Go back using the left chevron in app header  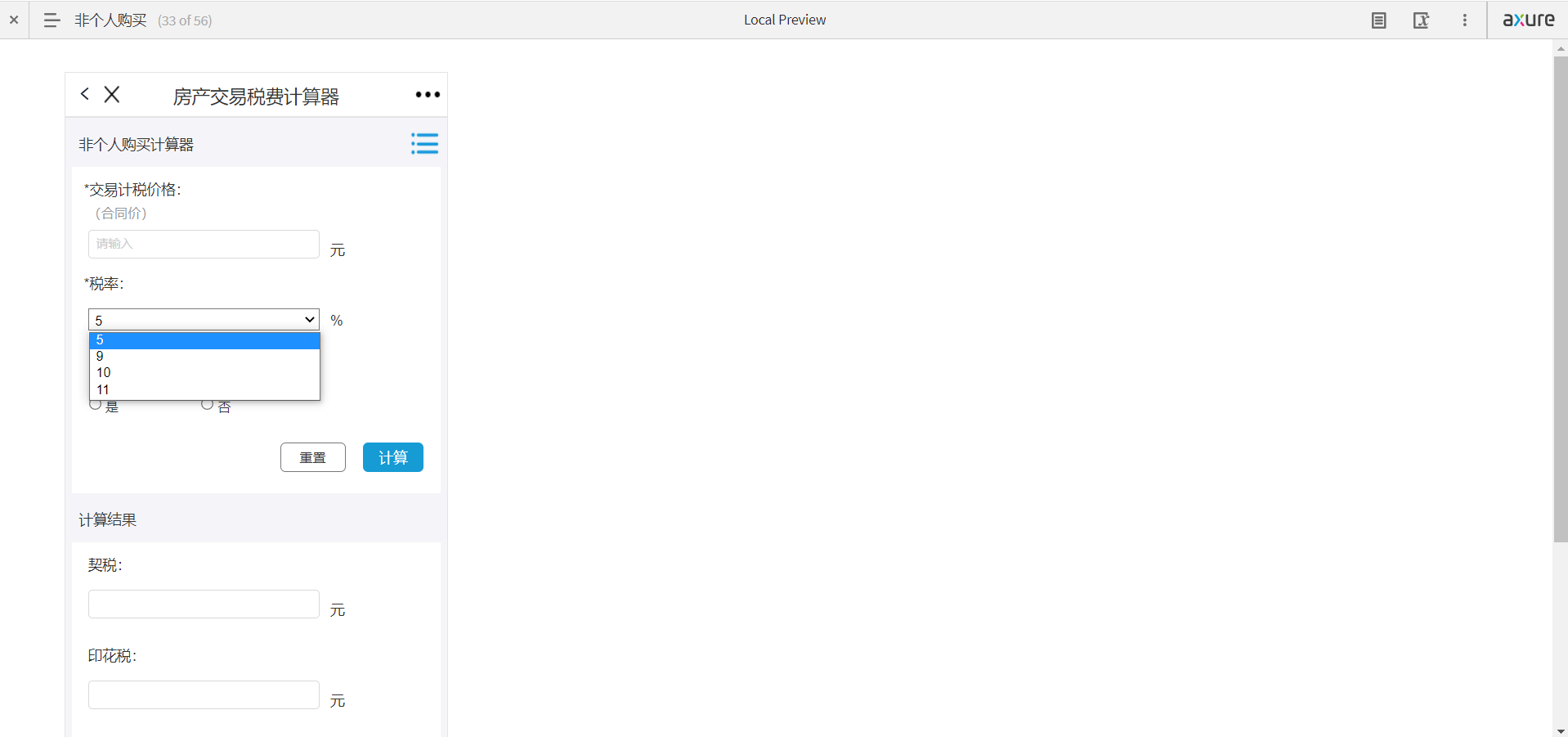[85, 94]
